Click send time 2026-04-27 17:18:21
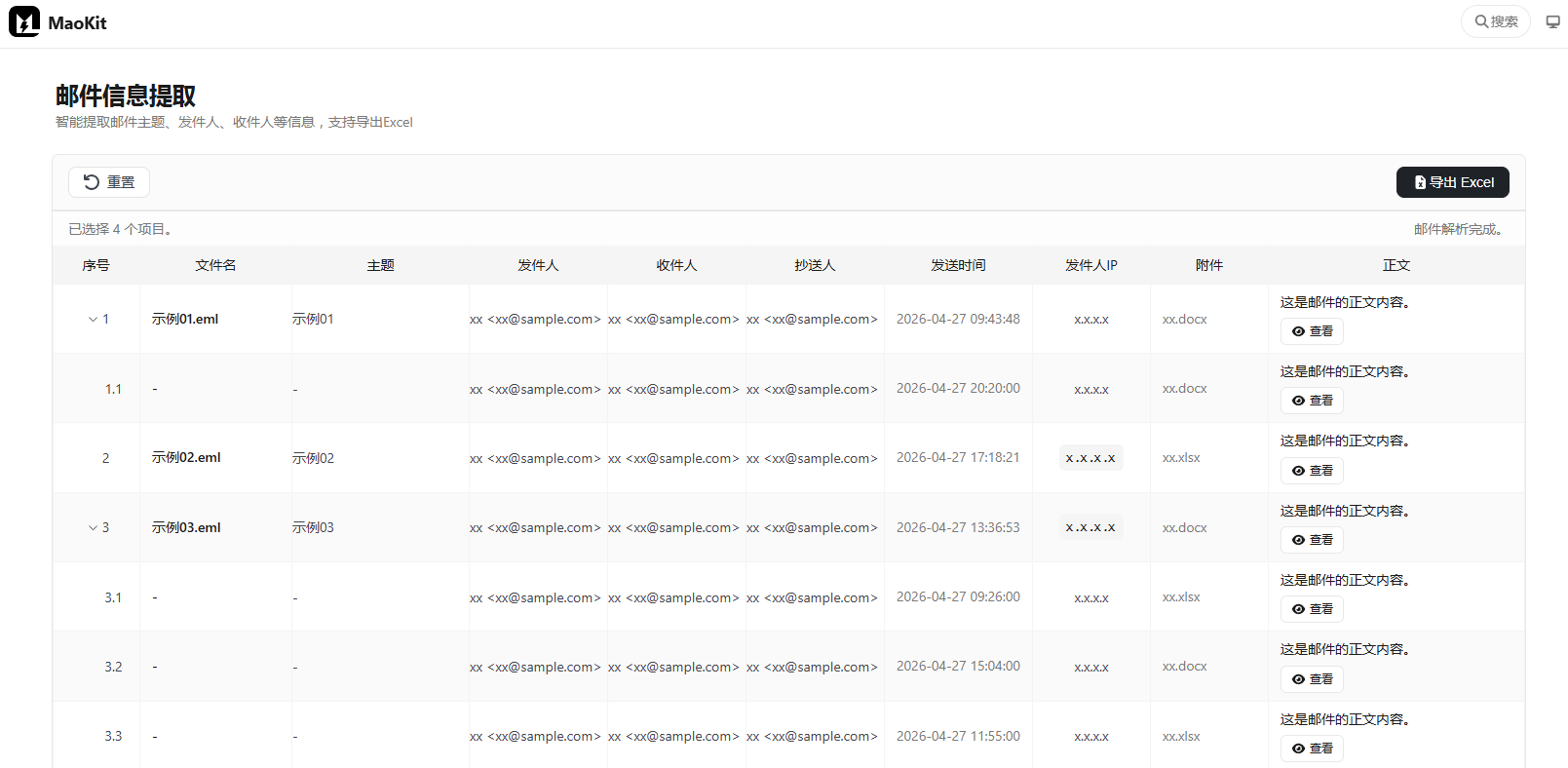 click(958, 457)
